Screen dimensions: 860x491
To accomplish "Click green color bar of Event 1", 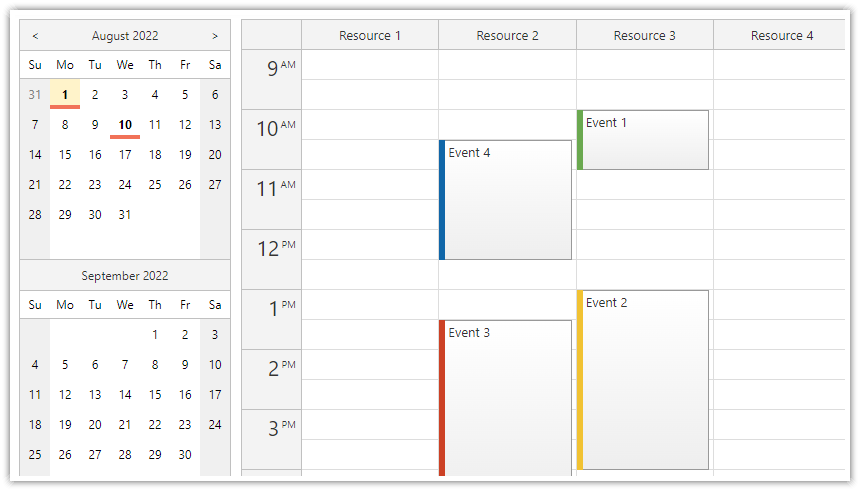I will pyautogui.click(x=580, y=140).
